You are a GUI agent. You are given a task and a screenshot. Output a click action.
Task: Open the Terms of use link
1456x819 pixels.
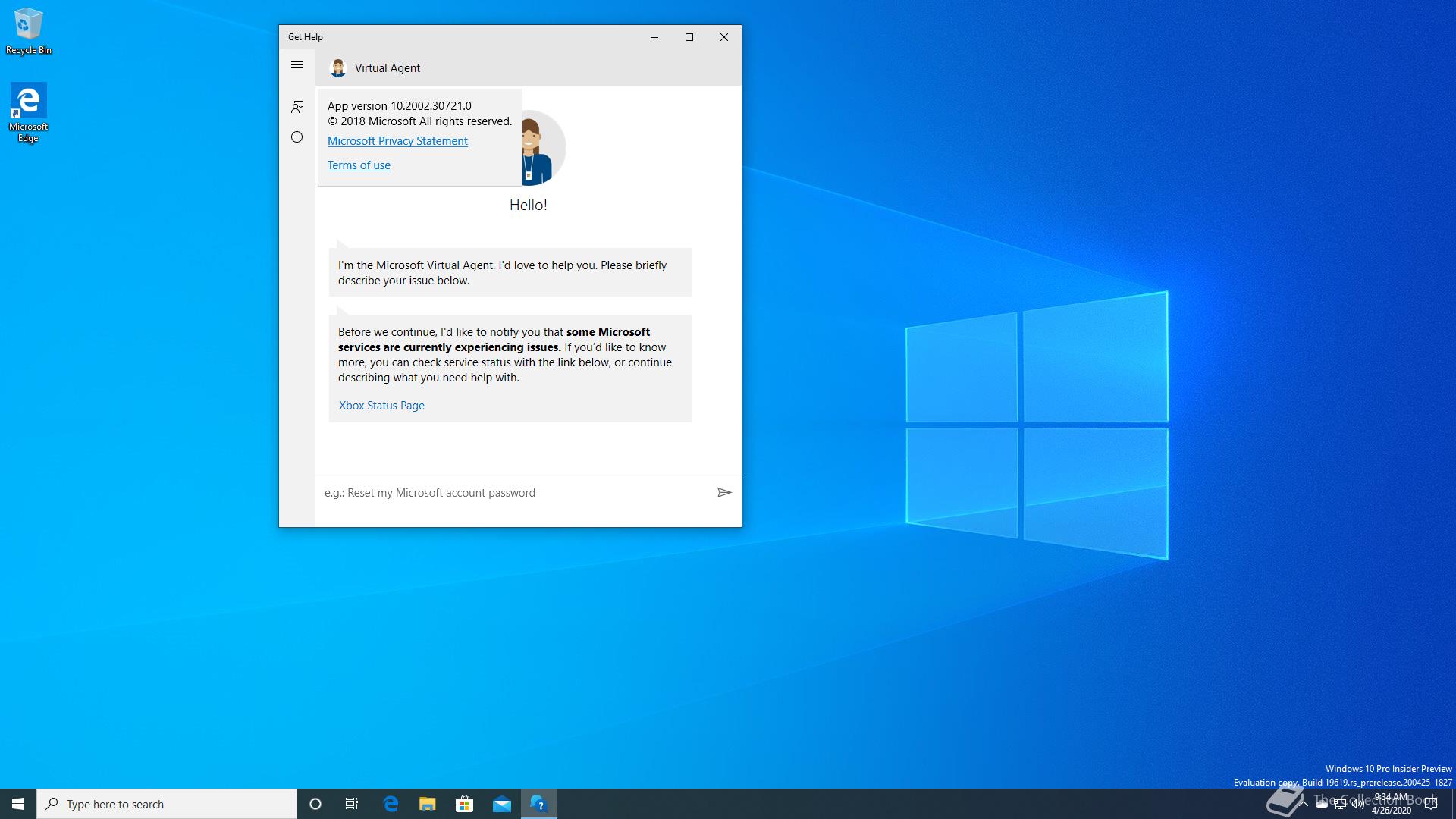click(x=359, y=165)
